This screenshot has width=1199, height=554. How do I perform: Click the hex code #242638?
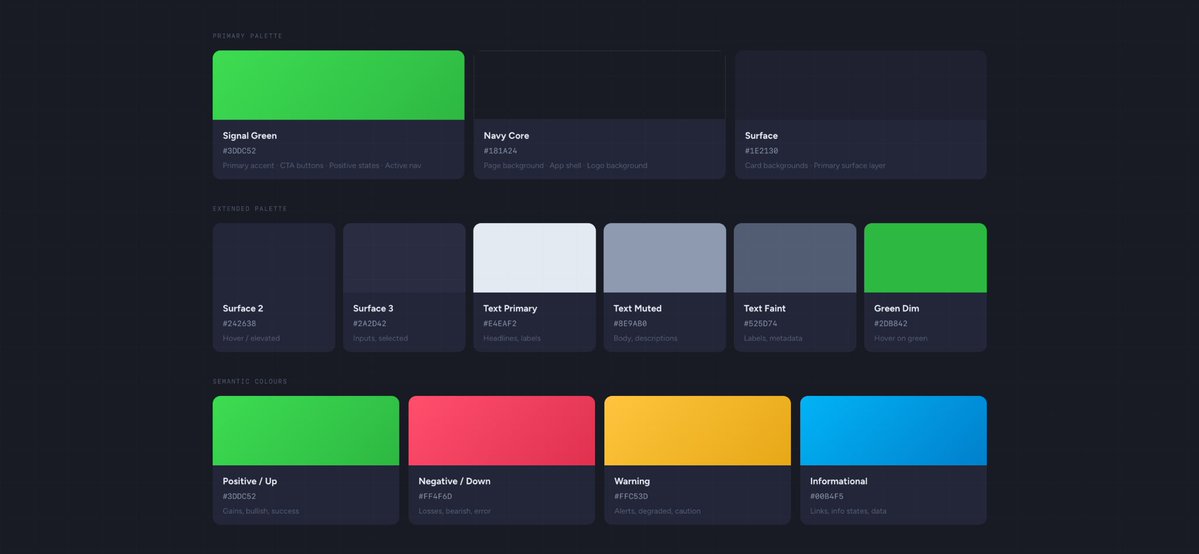point(239,324)
